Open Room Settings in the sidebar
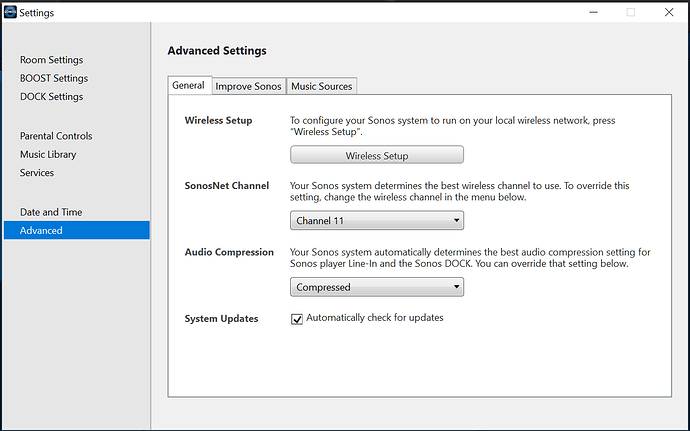This screenshot has width=690, height=431. (51, 60)
